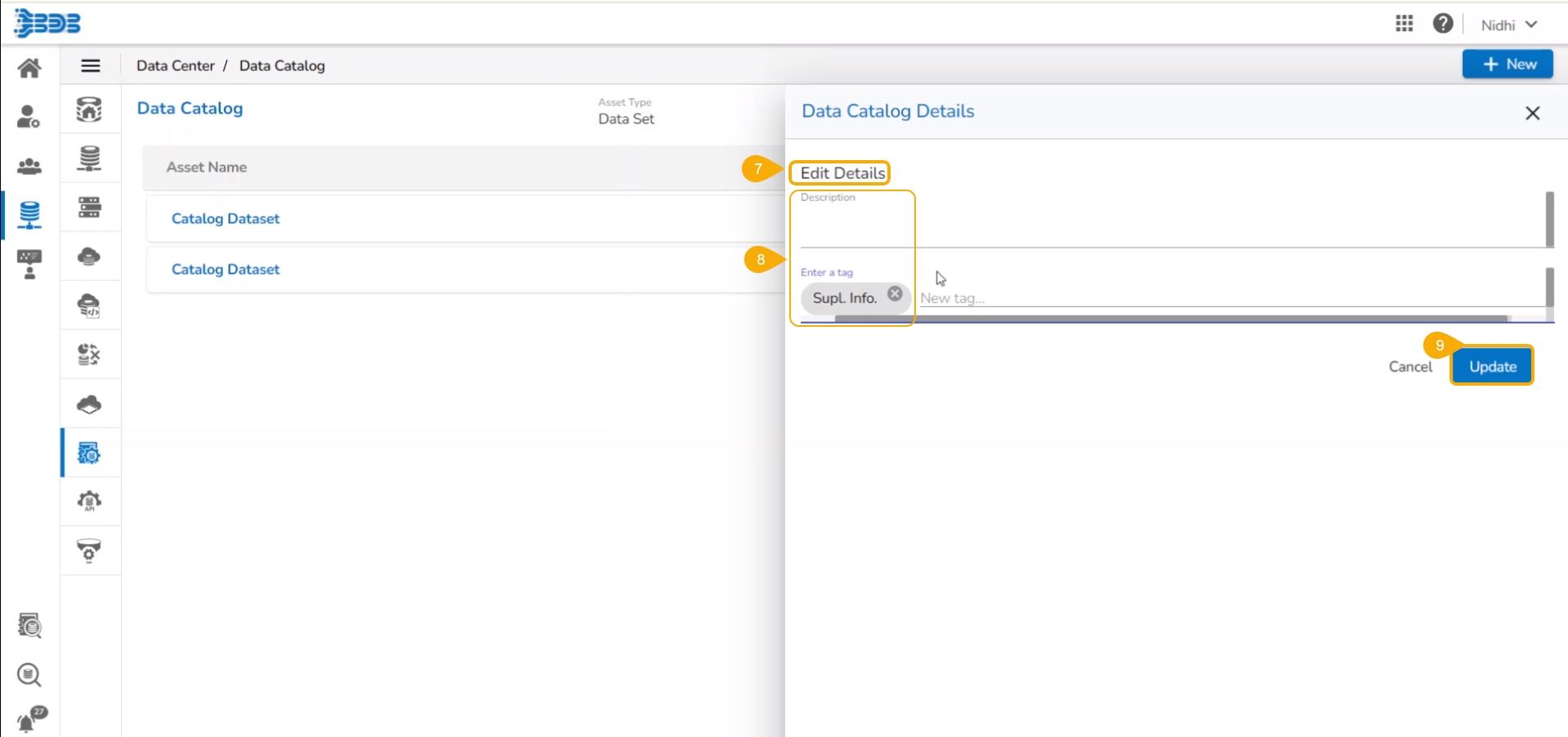The width and height of the screenshot is (1568, 737).
Task: Toggle the hamburger menu
Action: click(x=91, y=65)
